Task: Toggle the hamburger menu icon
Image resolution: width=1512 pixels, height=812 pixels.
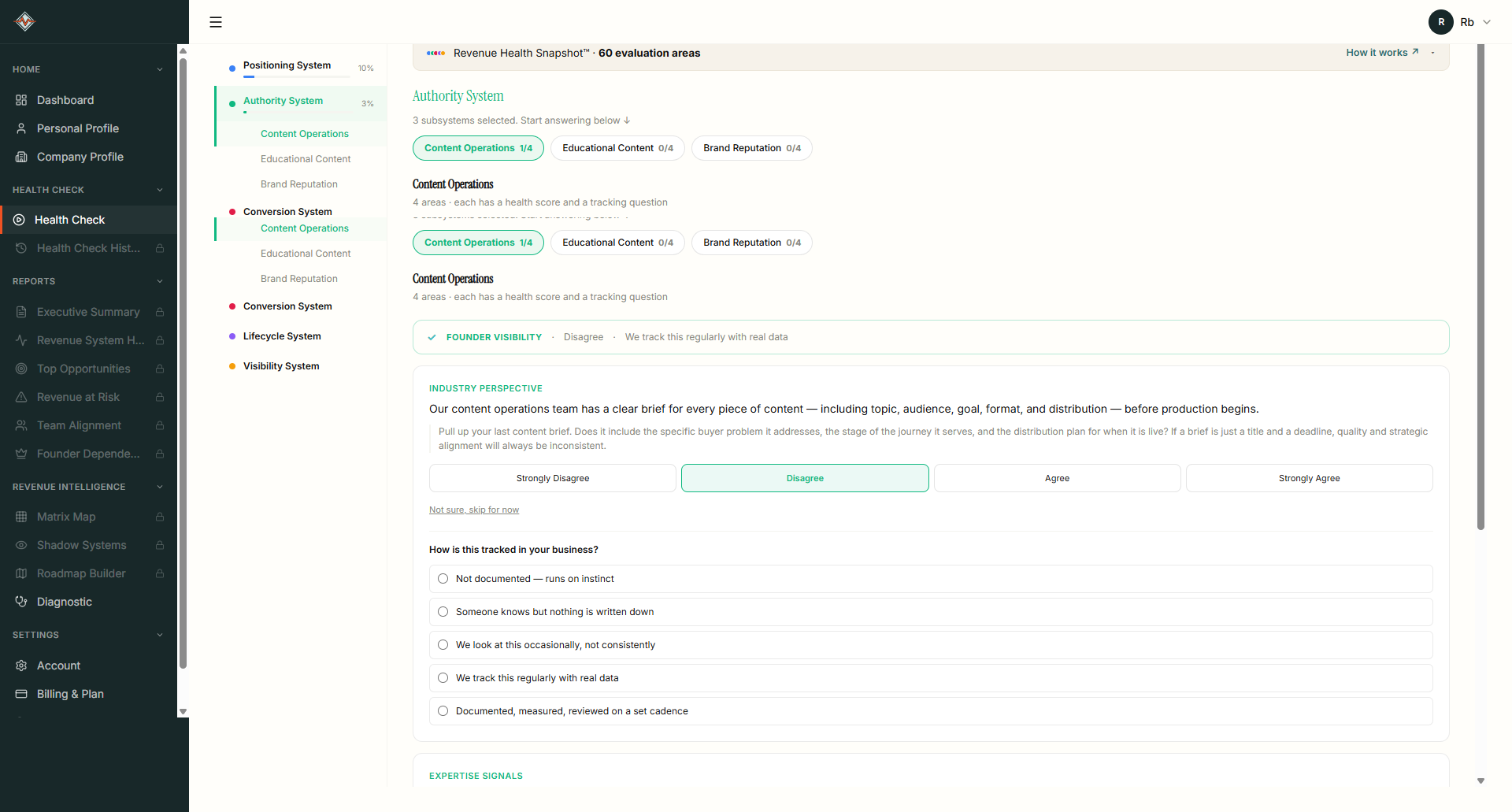Action: pyautogui.click(x=216, y=22)
